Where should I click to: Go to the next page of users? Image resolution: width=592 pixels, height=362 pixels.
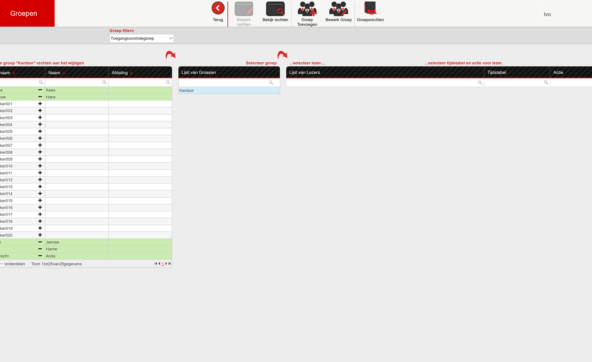(166, 263)
